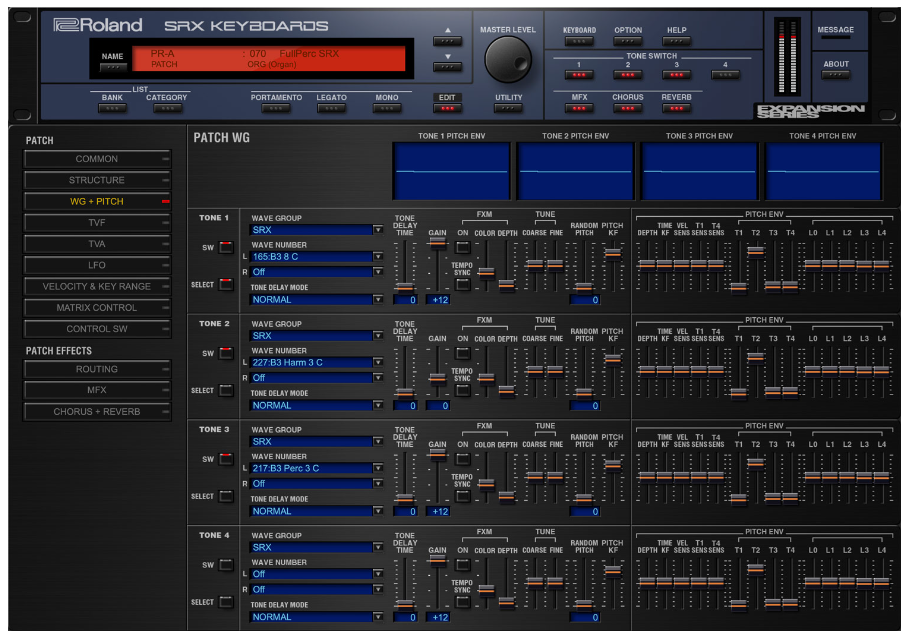The width and height of the screenshot is (913, 642).
Task: Toggle the MFX switch in the header
Action: coord(579,108)
